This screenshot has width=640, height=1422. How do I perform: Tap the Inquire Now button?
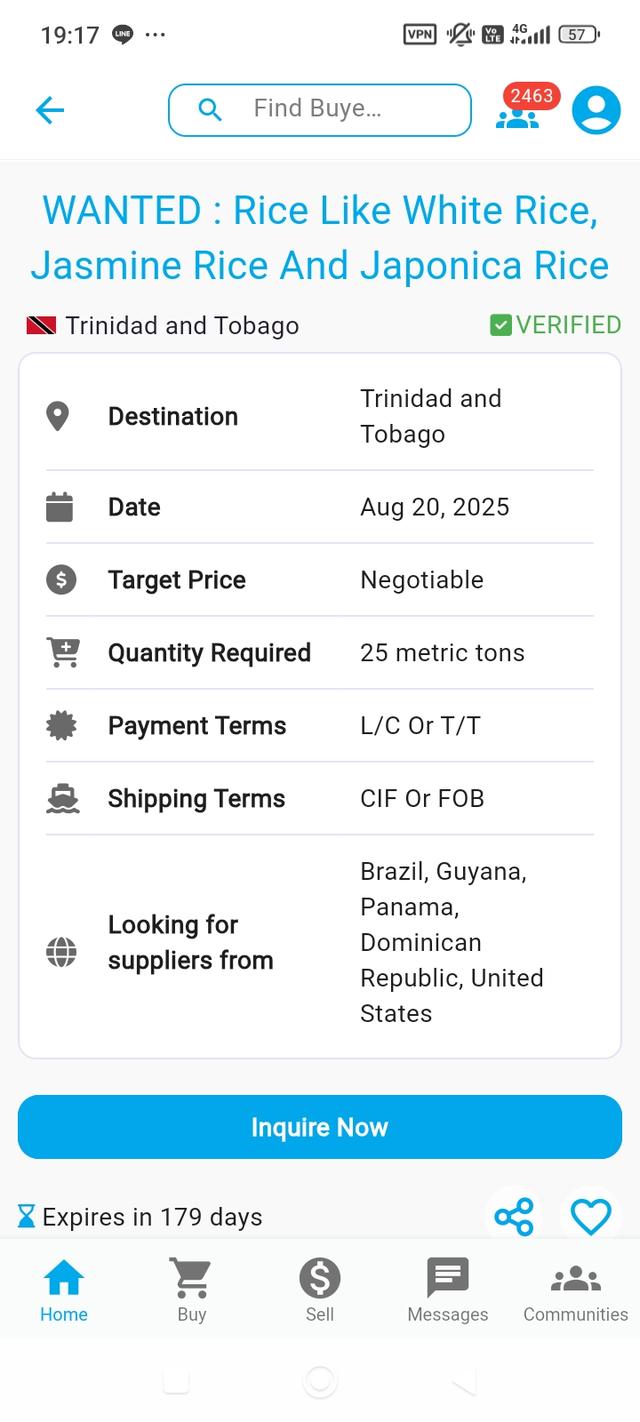coord(320,1127)
